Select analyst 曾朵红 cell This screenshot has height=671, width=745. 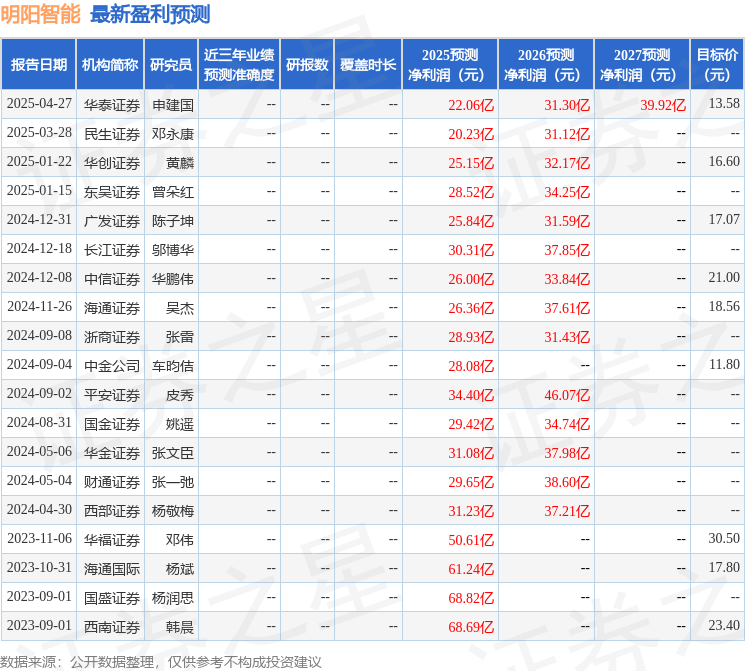pos(172,192)
